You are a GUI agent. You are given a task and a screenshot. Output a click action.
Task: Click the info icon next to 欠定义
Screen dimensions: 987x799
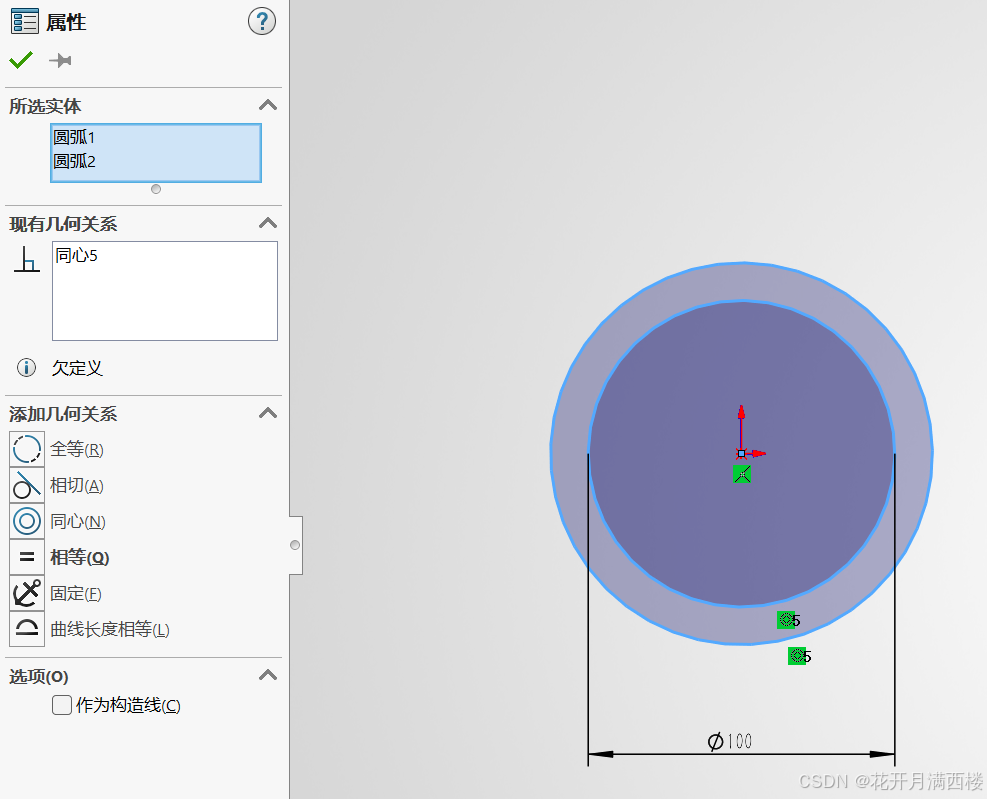(26, 368)
